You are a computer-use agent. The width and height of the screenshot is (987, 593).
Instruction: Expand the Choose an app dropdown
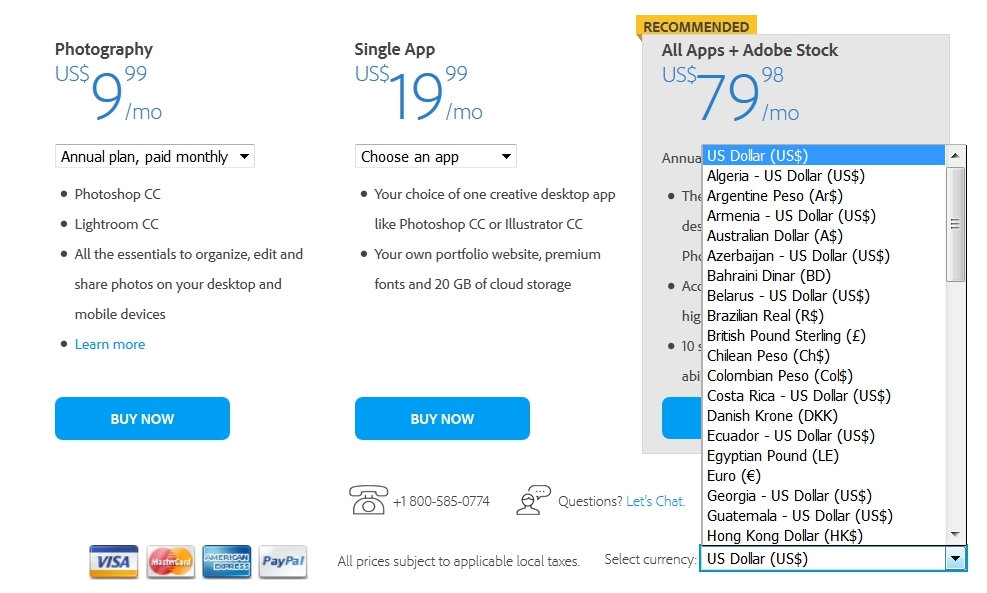[435, 156]
